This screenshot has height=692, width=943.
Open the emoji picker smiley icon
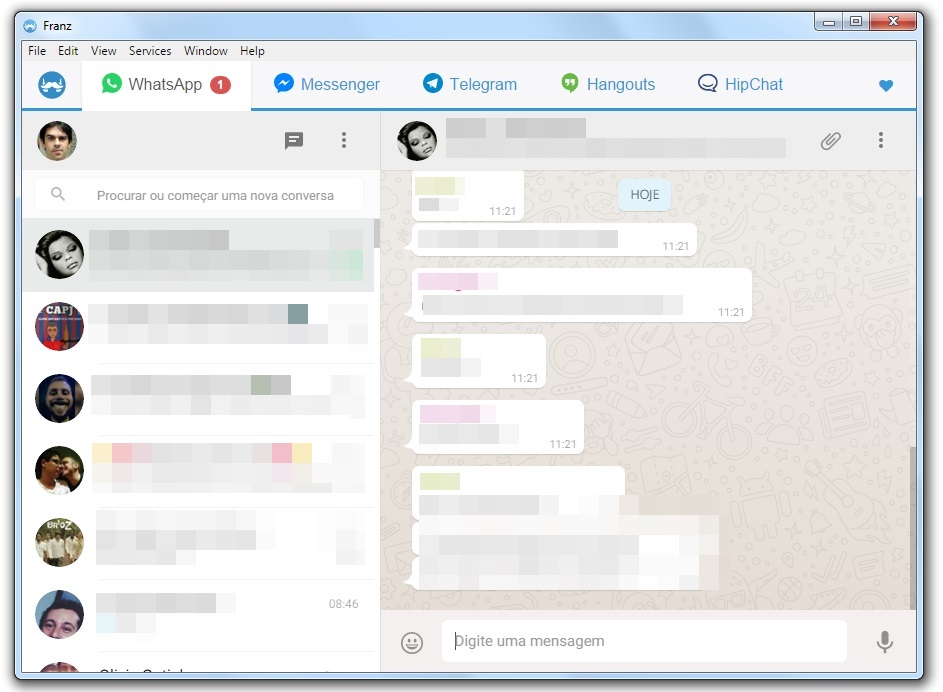click(x=412, y=643)
